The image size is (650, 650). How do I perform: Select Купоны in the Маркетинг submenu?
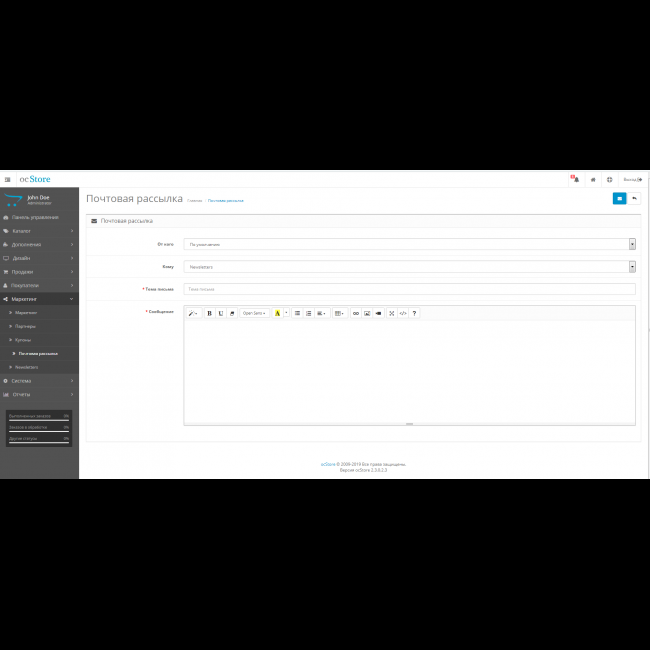23,340
